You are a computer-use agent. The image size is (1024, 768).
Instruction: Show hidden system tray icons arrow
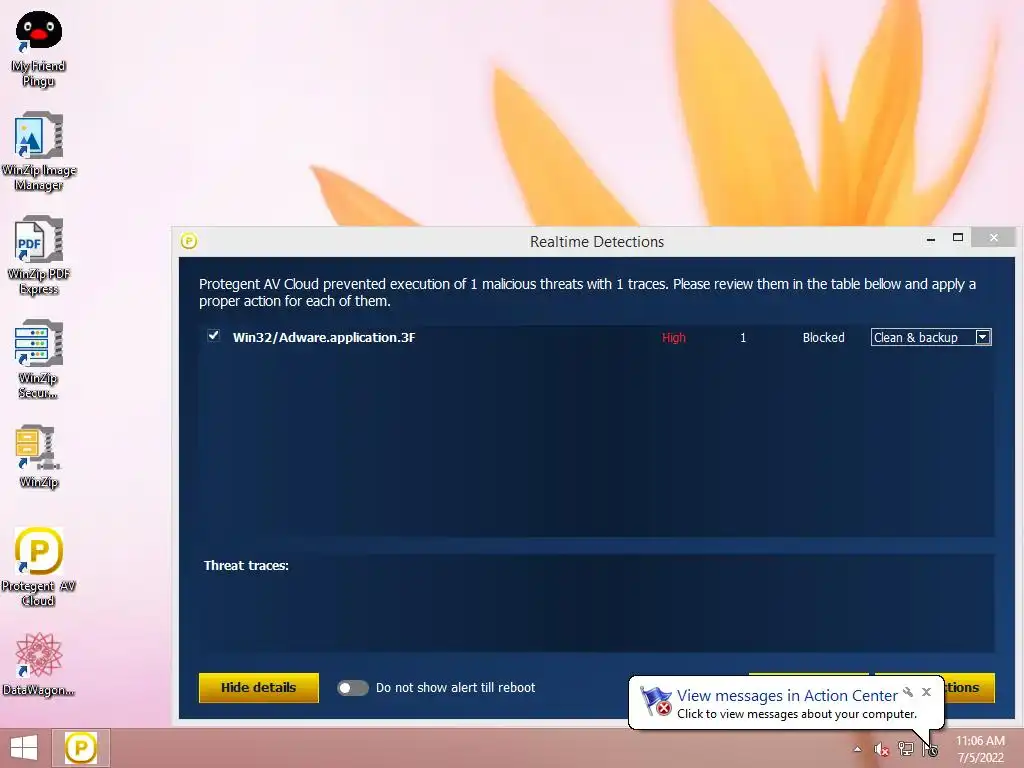click(x=857, y=749)
